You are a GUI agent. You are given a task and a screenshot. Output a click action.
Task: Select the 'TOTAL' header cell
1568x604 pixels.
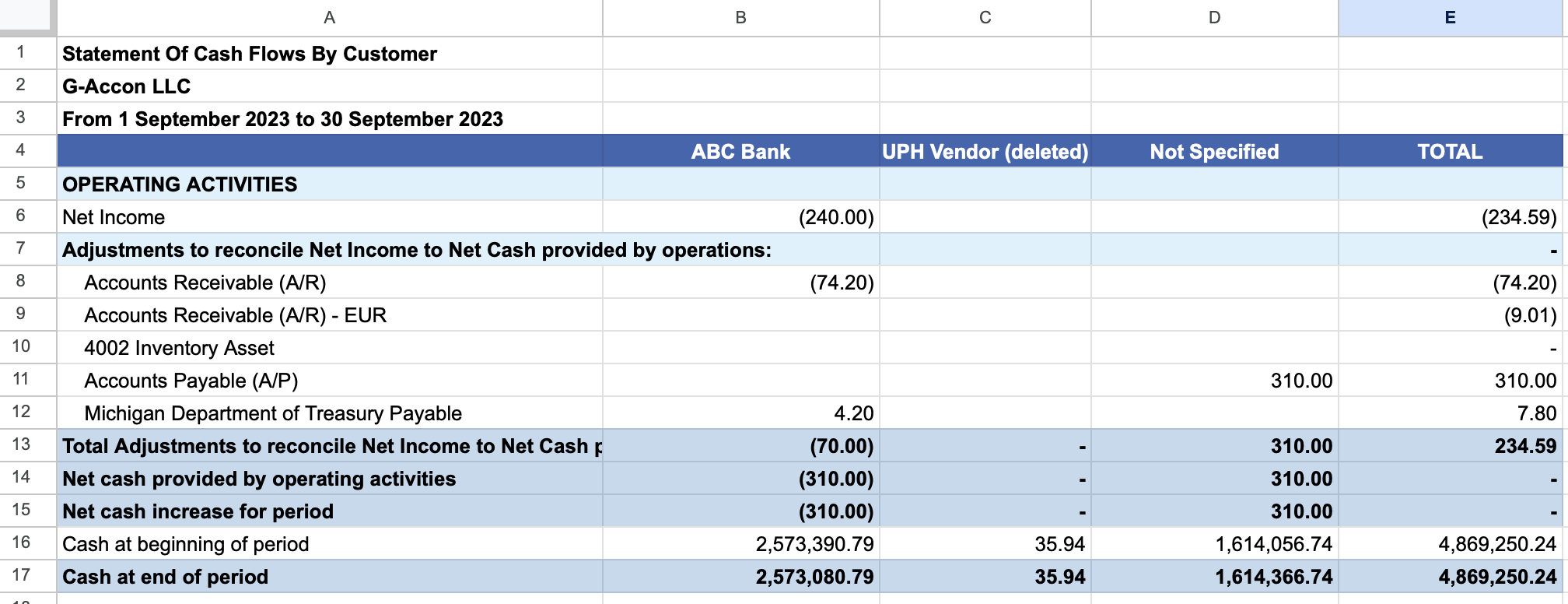(1450, 151)
